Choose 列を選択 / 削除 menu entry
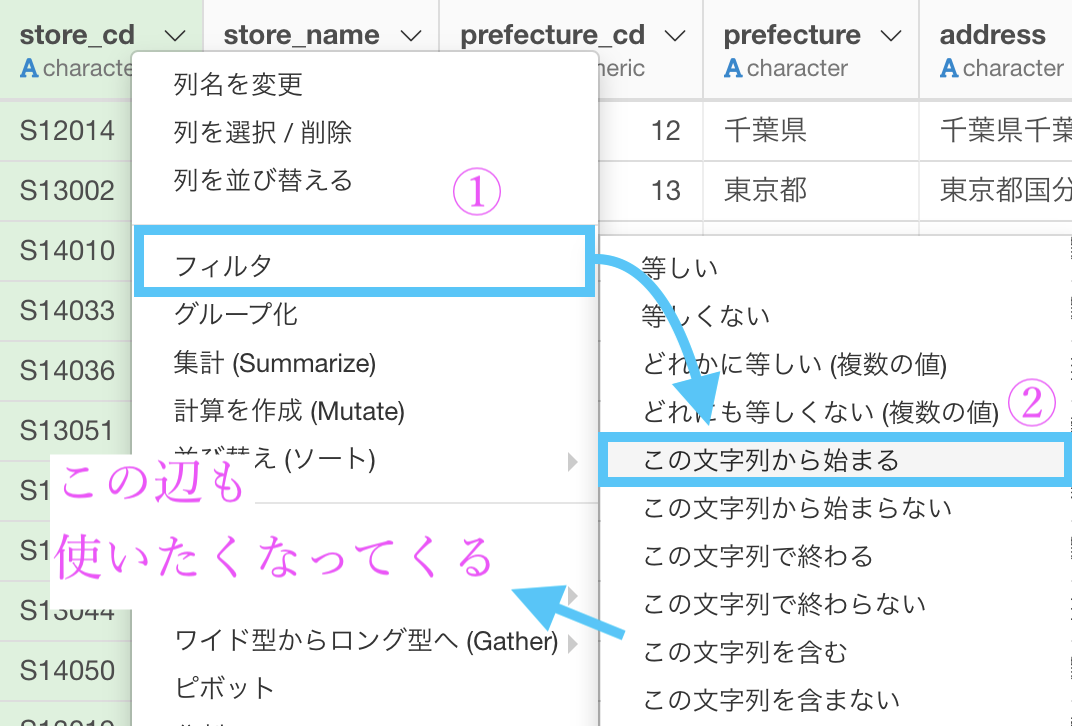 tap(262, 132)
